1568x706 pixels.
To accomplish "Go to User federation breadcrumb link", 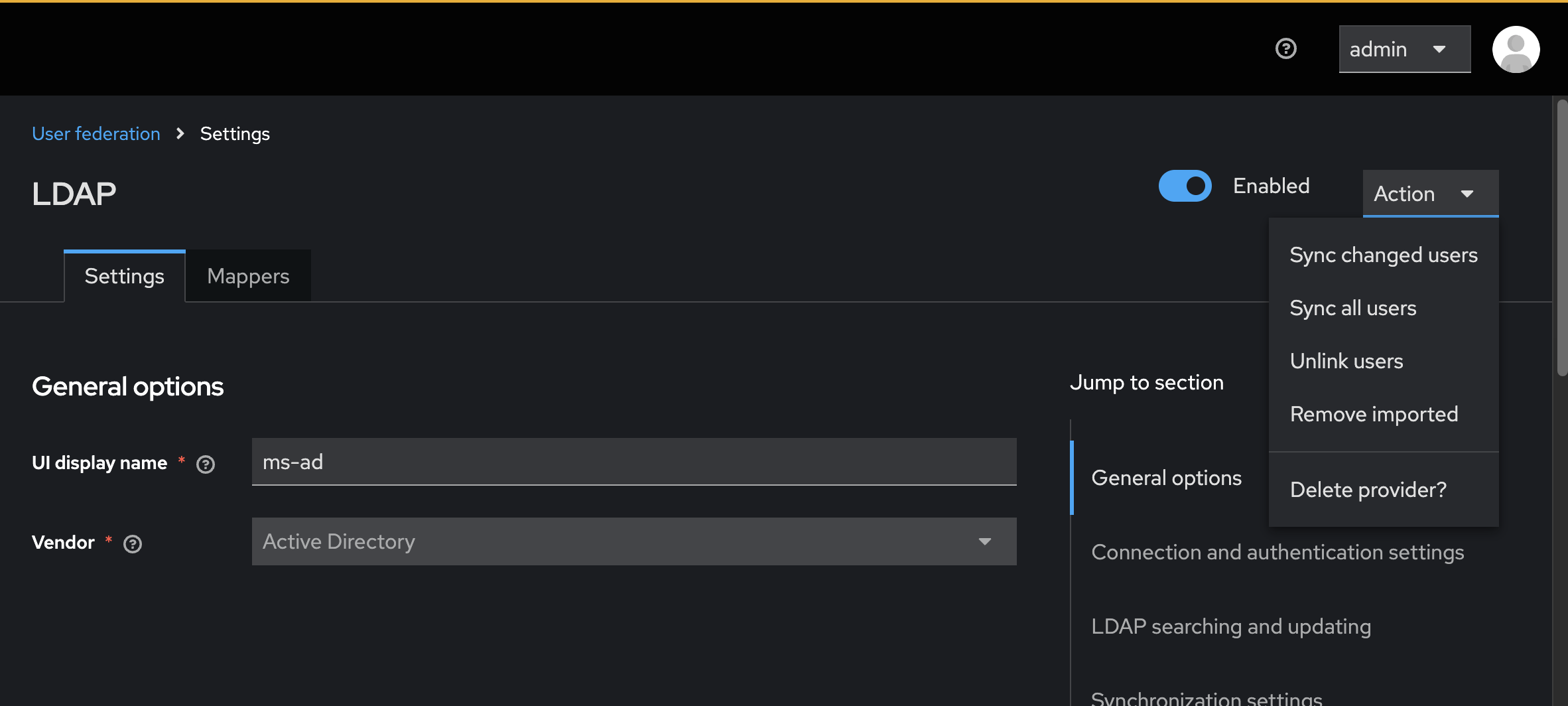I will click(96, 134).
